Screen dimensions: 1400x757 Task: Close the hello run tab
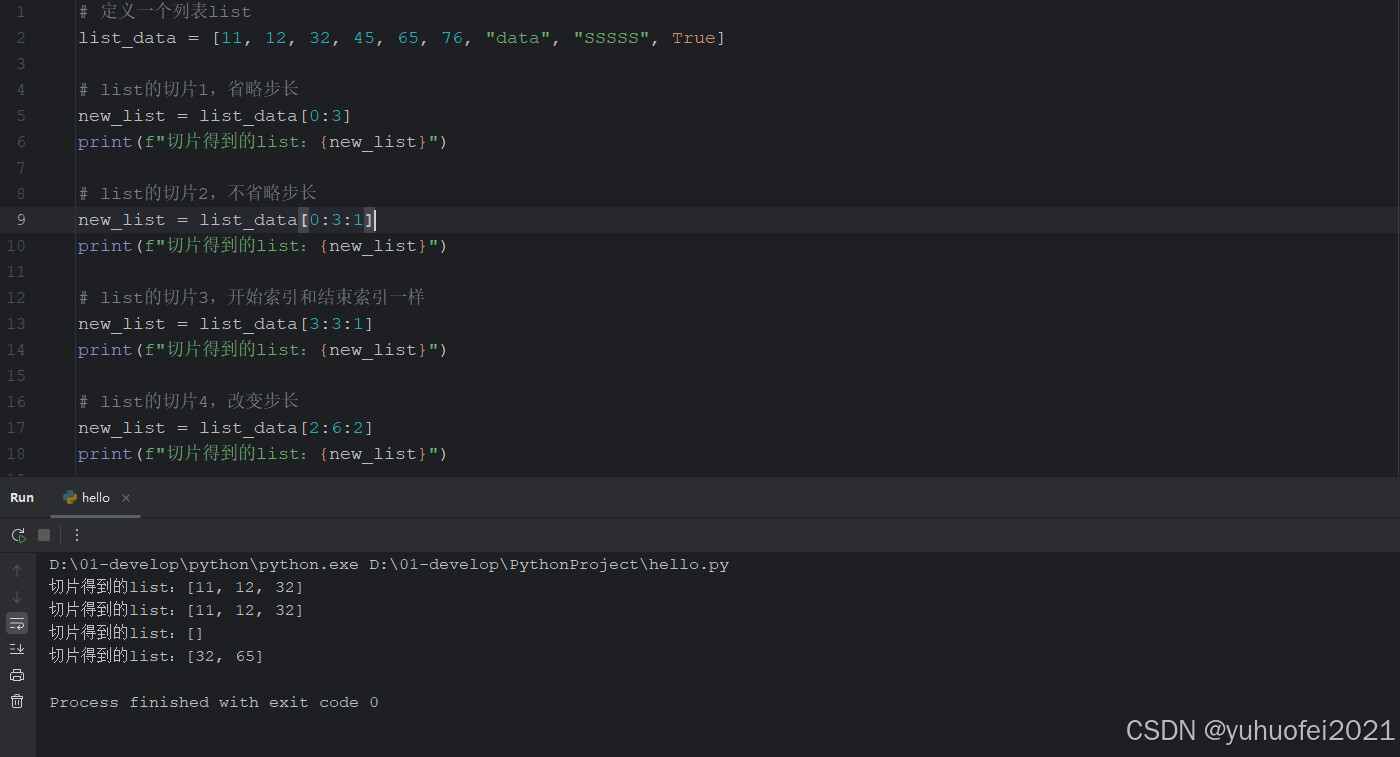tap(126, 497)
